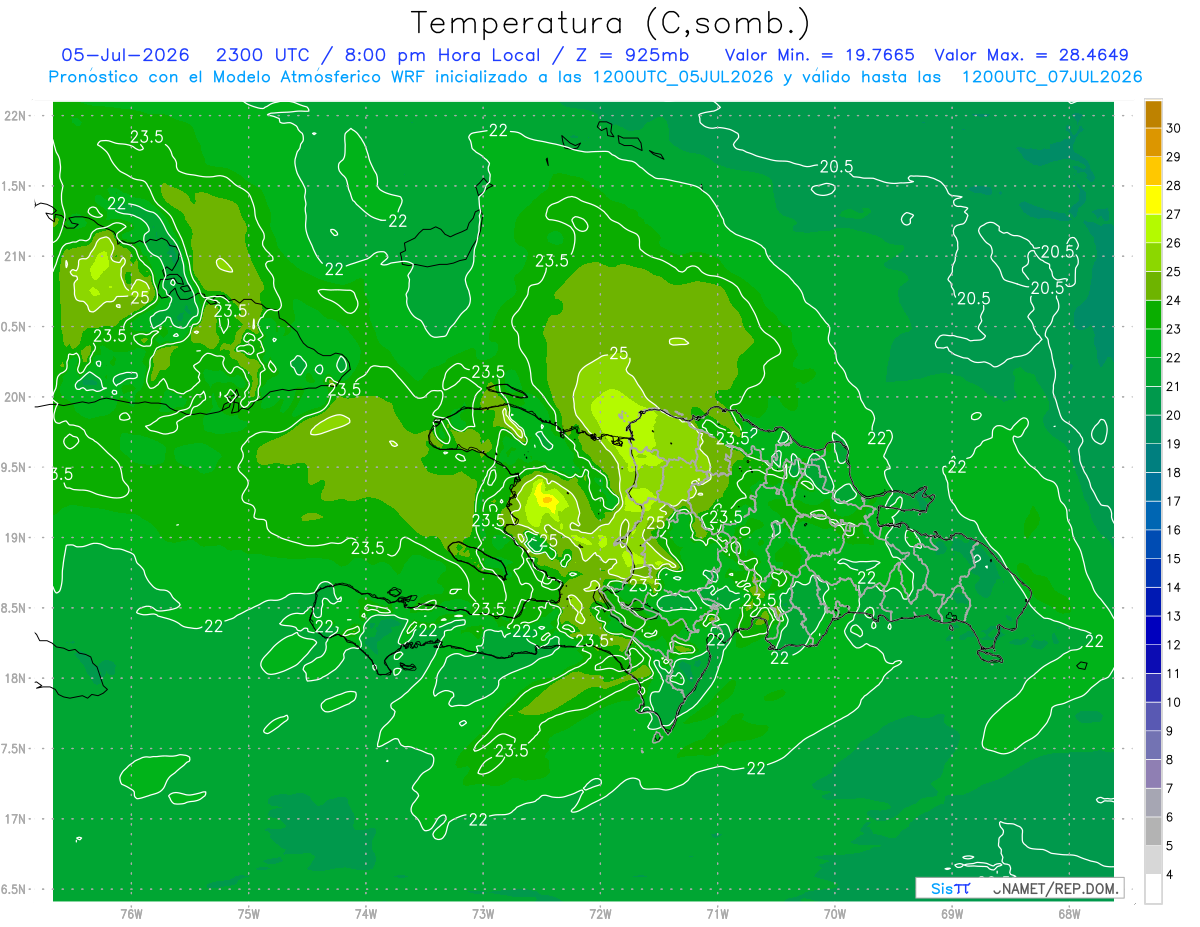Image resolution: width=1200 pixels, height=927 pixels.
Task: Pick the white swatch below 4
Action: (x=1153, y=889)
